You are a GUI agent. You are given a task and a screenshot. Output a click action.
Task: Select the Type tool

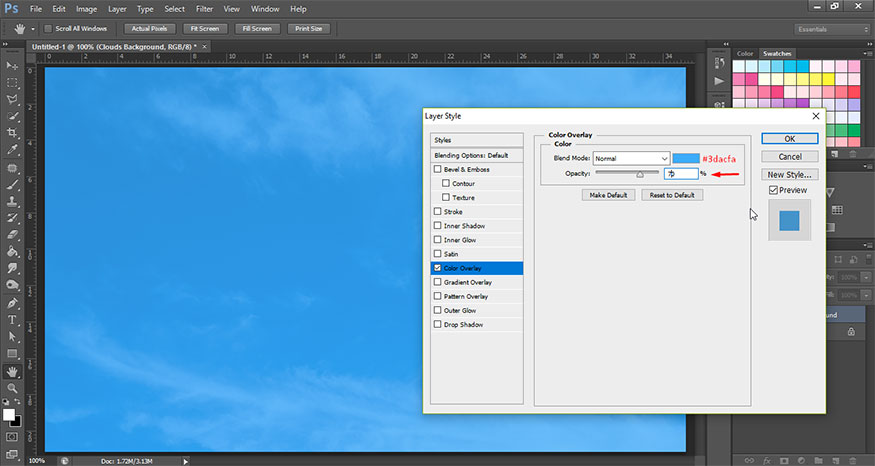point(13,320)
